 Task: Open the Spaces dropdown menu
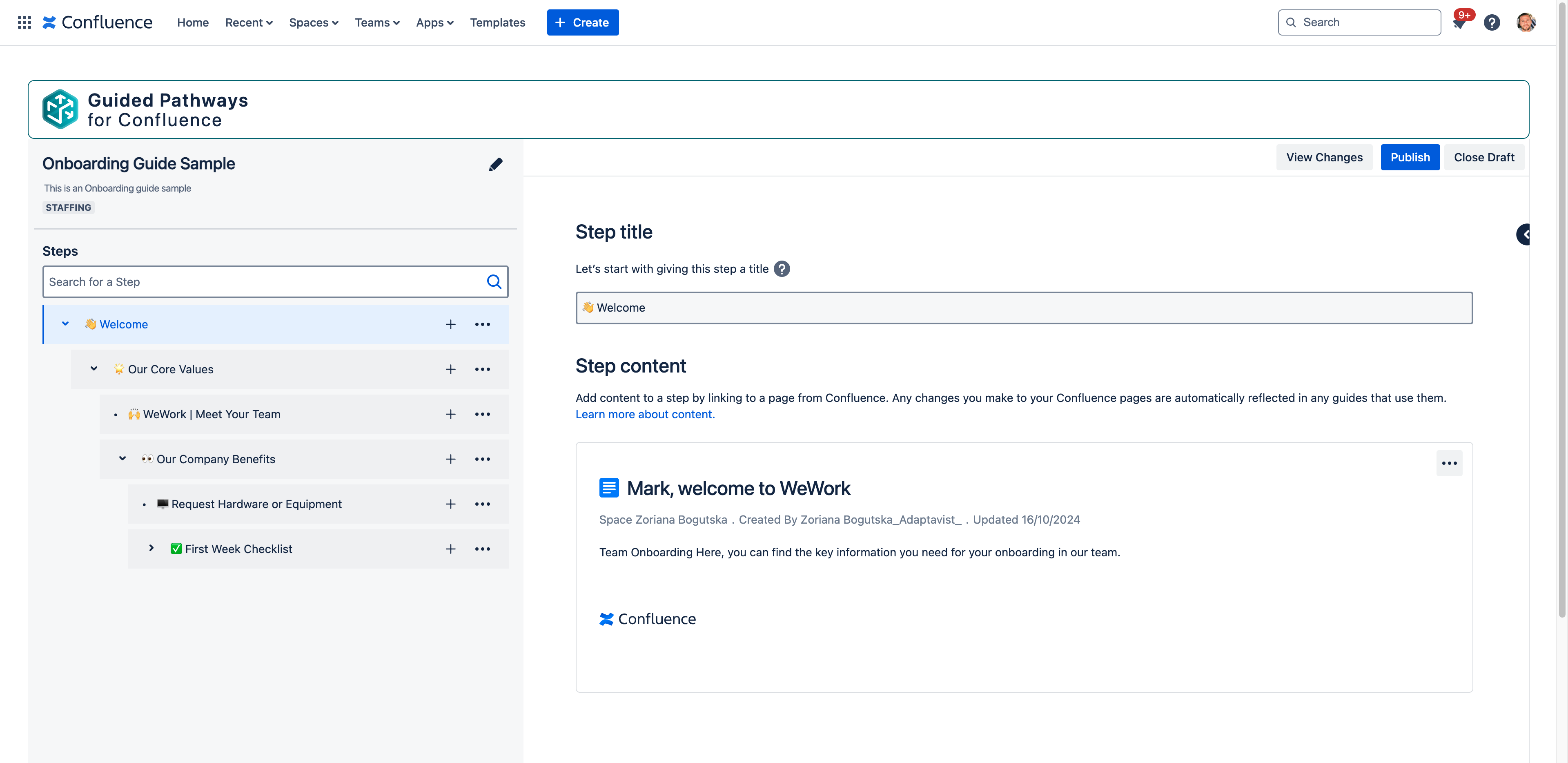(x=314, y=22)
